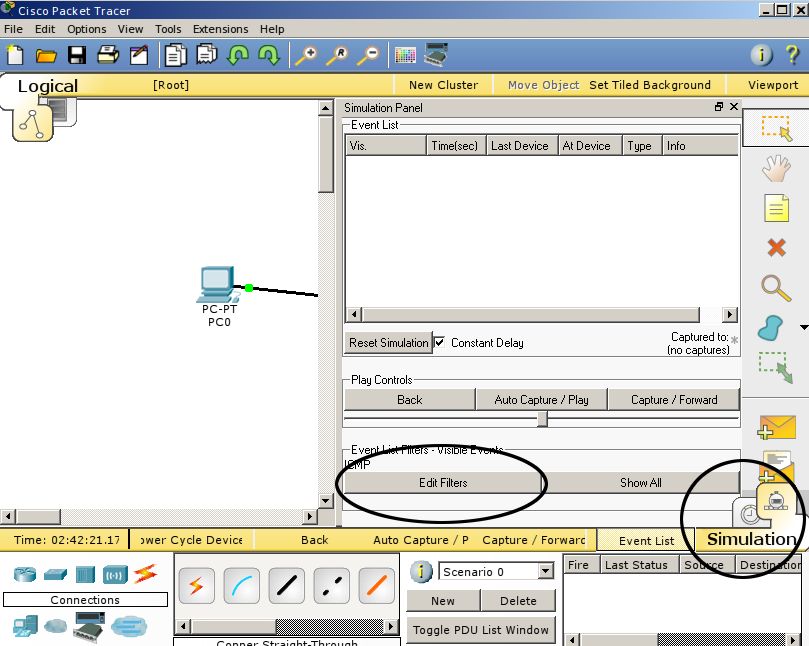Click the scenario info 'i' icon
Image resolution: width=809 pixels, height=646 pixels.
(421, 572)
